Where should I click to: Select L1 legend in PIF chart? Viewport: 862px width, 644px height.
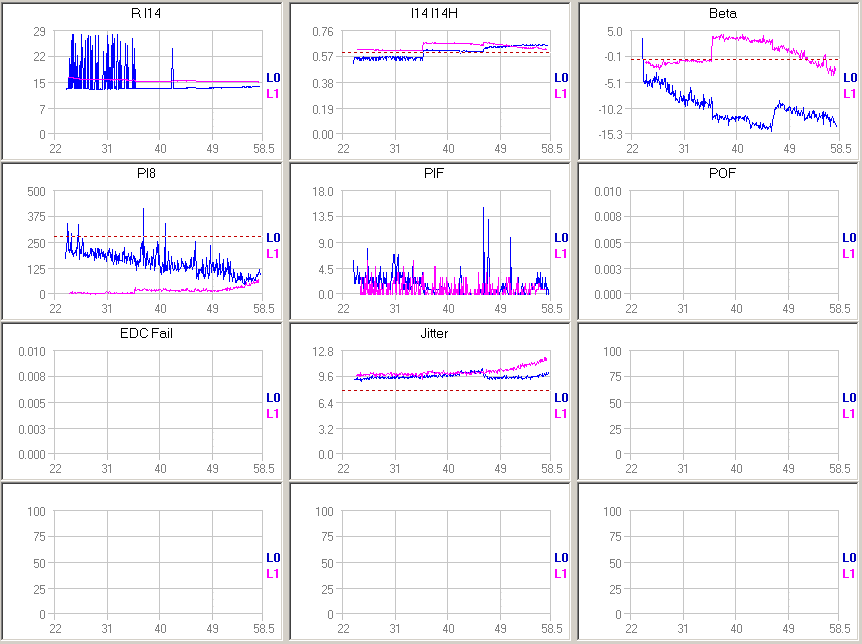pyautogui.click(x=561, y=253)
